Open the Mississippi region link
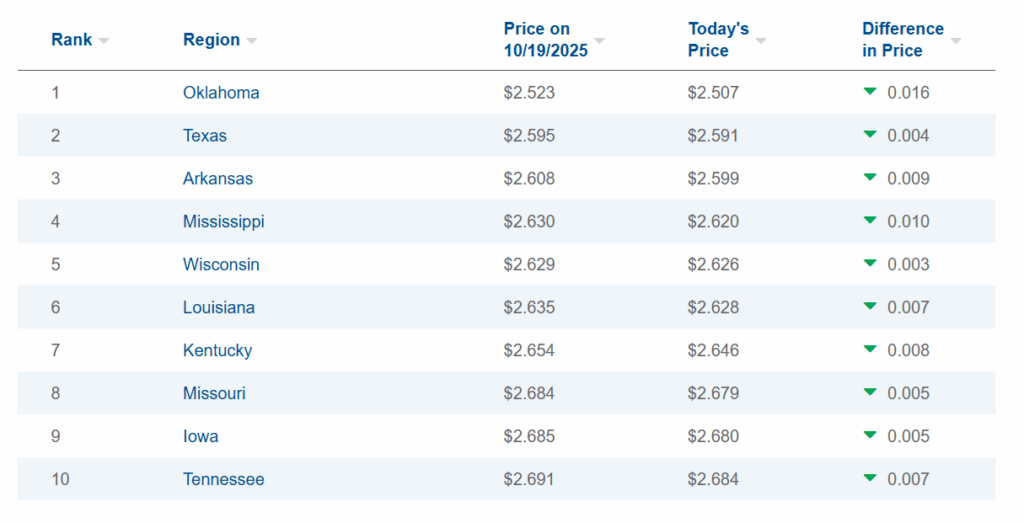 tap(224, 222)
